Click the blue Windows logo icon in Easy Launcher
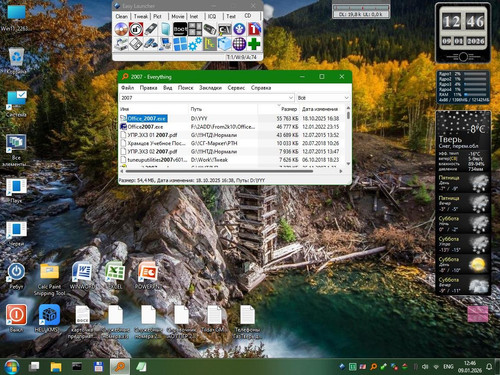The height and width of the screenshot is (375, 500). pyautogui.click(x=180, y=44)
